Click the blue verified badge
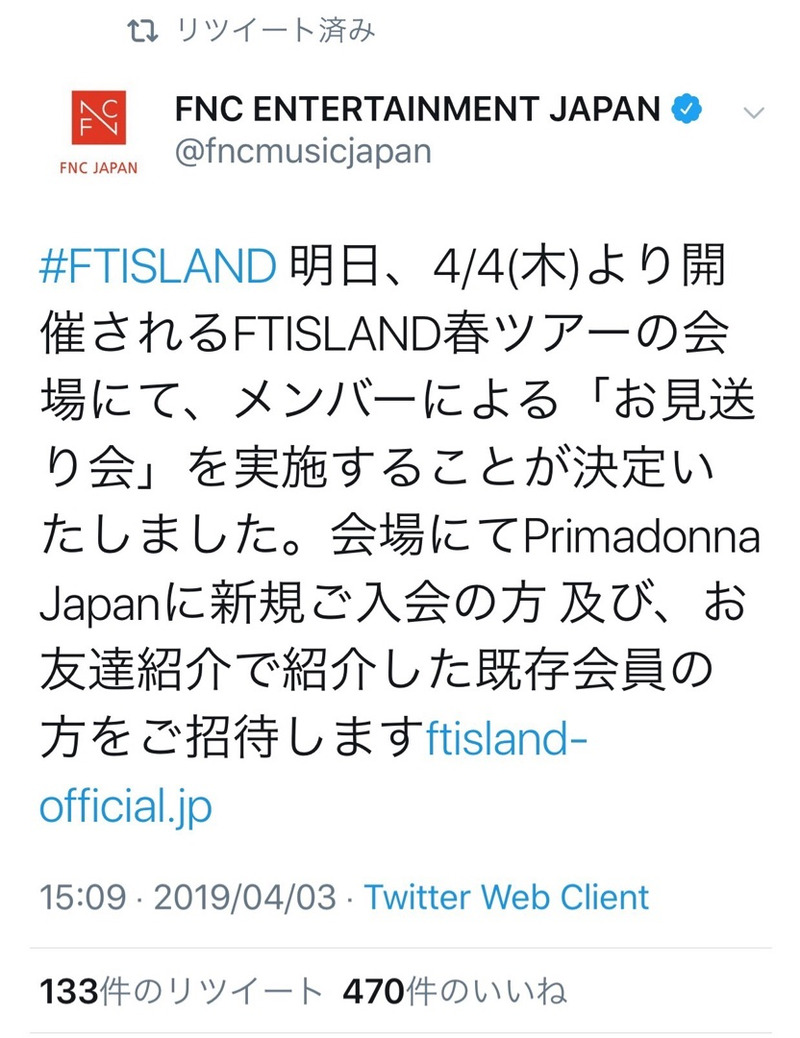 [x=684, y=108]
